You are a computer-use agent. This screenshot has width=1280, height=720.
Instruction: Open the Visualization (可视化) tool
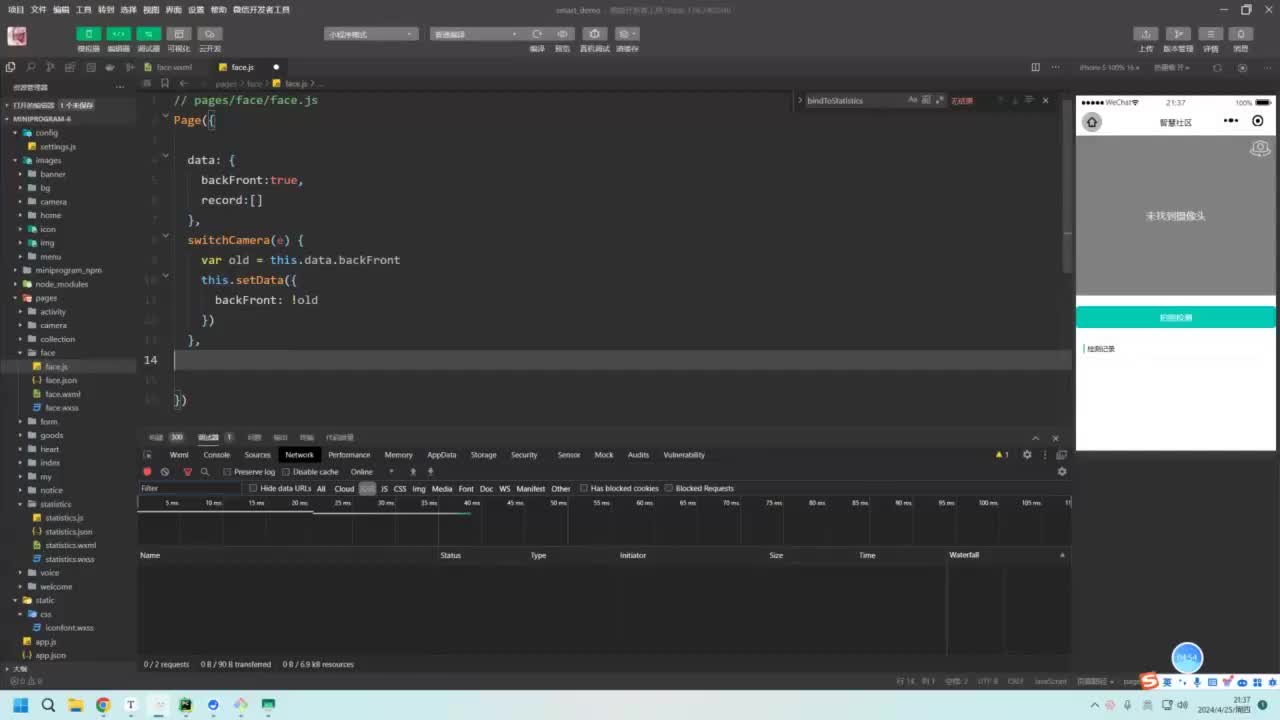(x=179, y=34)
